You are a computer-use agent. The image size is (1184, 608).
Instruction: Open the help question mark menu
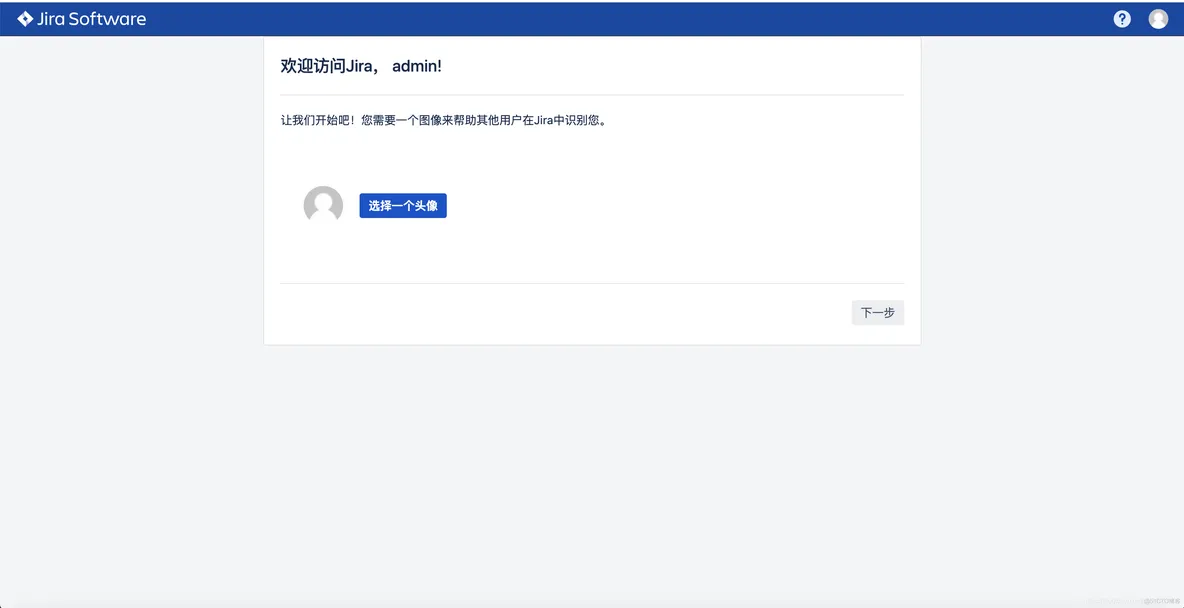pyautogui.click(x=1122, y=20)
